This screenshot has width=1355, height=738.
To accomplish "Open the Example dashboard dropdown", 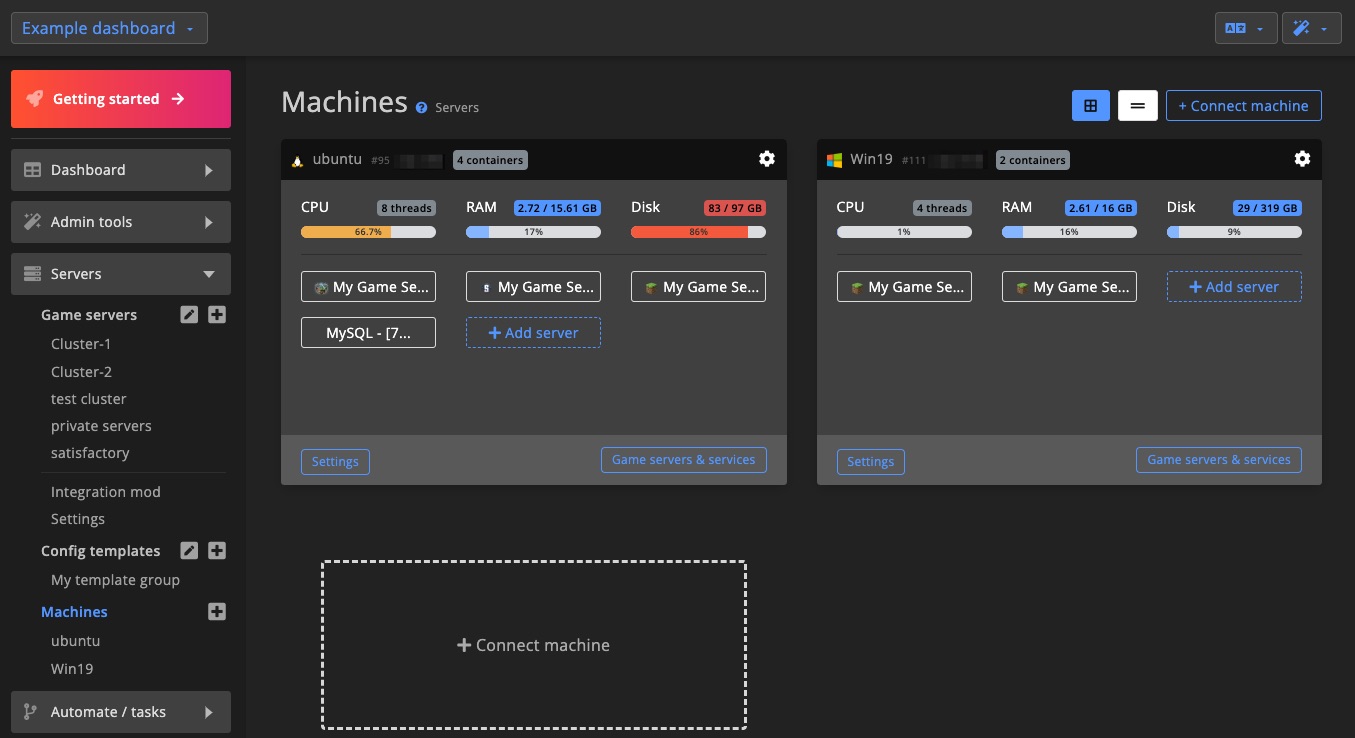I will pyautogui.click(x=109, y=28).
